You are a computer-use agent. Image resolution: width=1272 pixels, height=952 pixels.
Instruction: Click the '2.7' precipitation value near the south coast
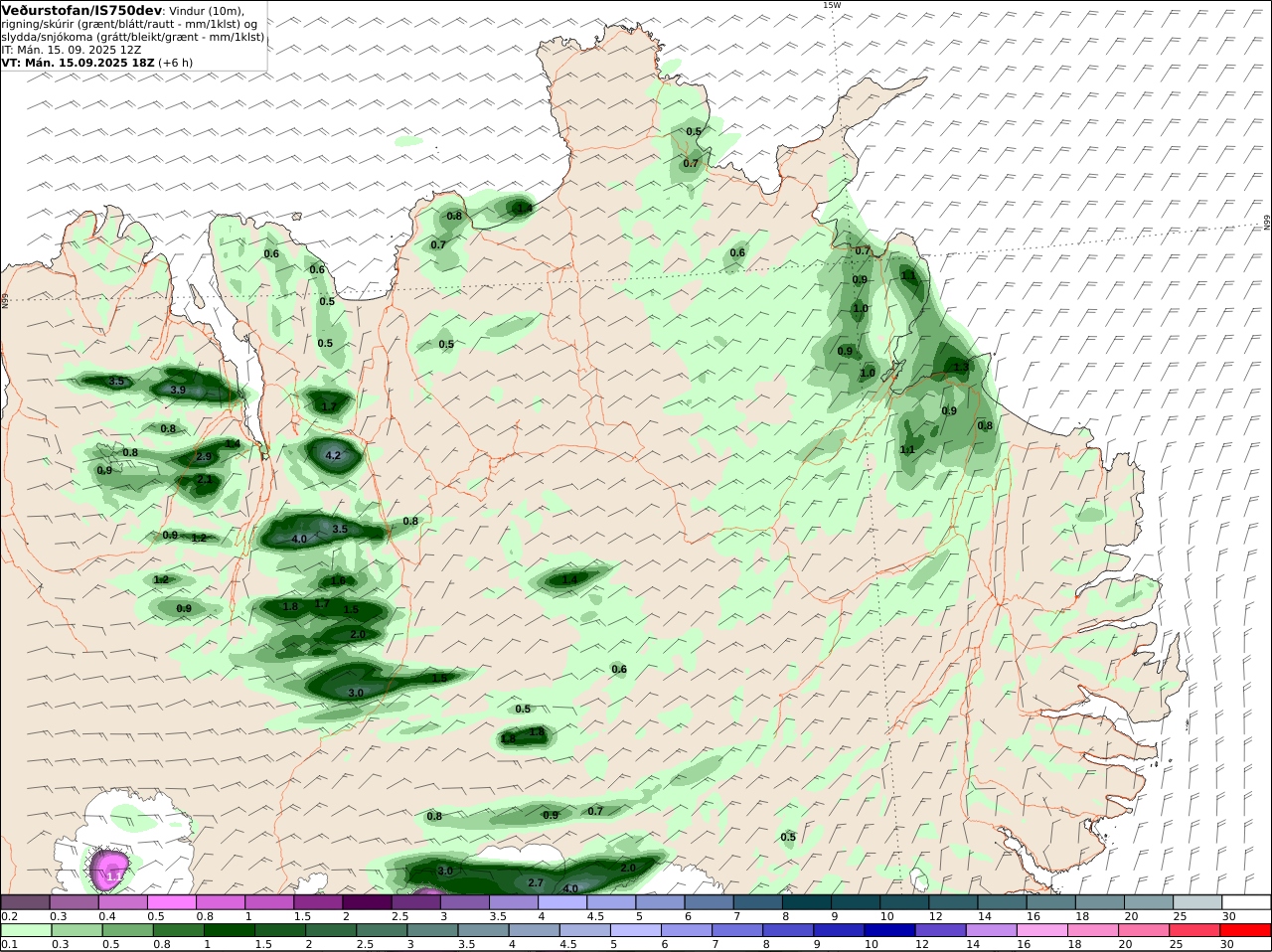(536, 882)
